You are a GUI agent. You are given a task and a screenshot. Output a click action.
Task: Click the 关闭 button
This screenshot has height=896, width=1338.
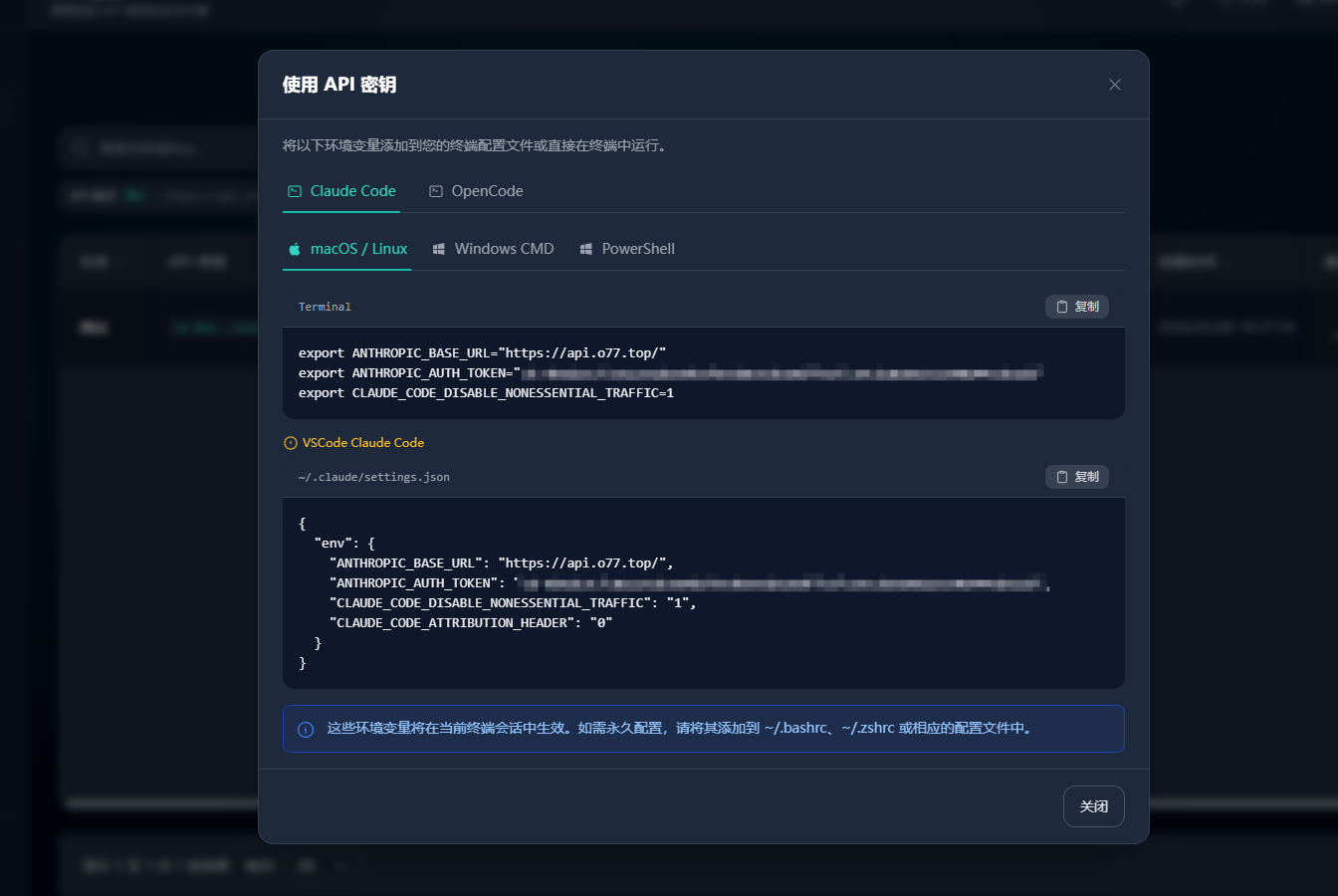[x=1094, y=806]
